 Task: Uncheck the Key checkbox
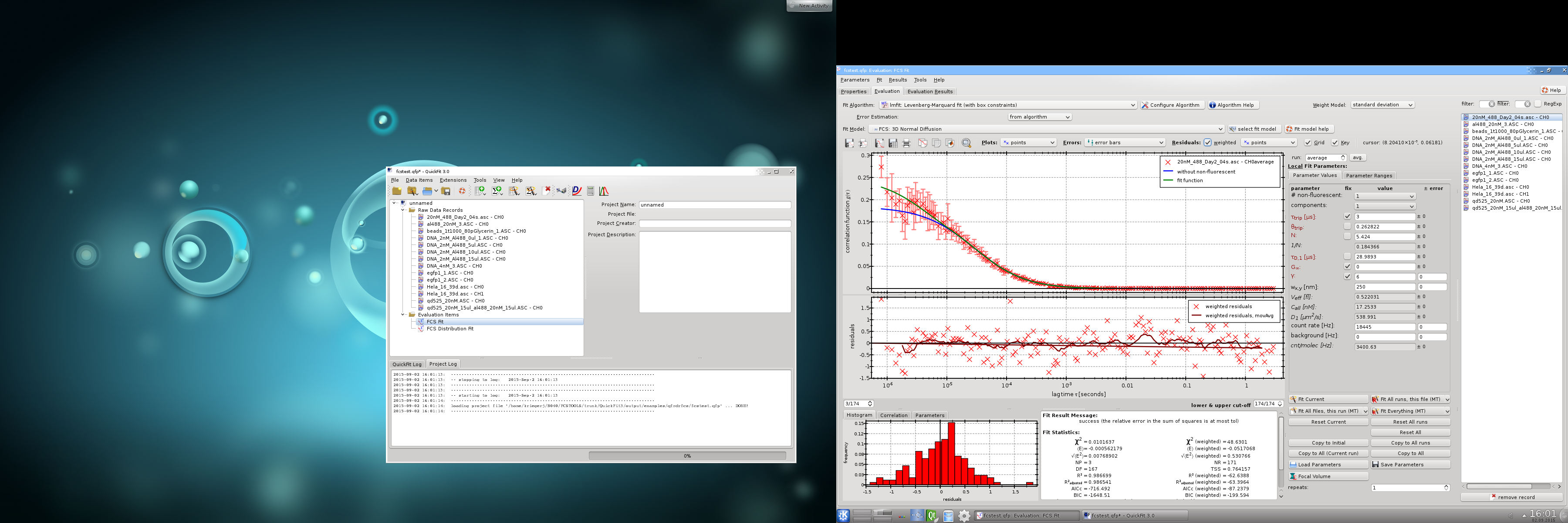point(1335,143)
